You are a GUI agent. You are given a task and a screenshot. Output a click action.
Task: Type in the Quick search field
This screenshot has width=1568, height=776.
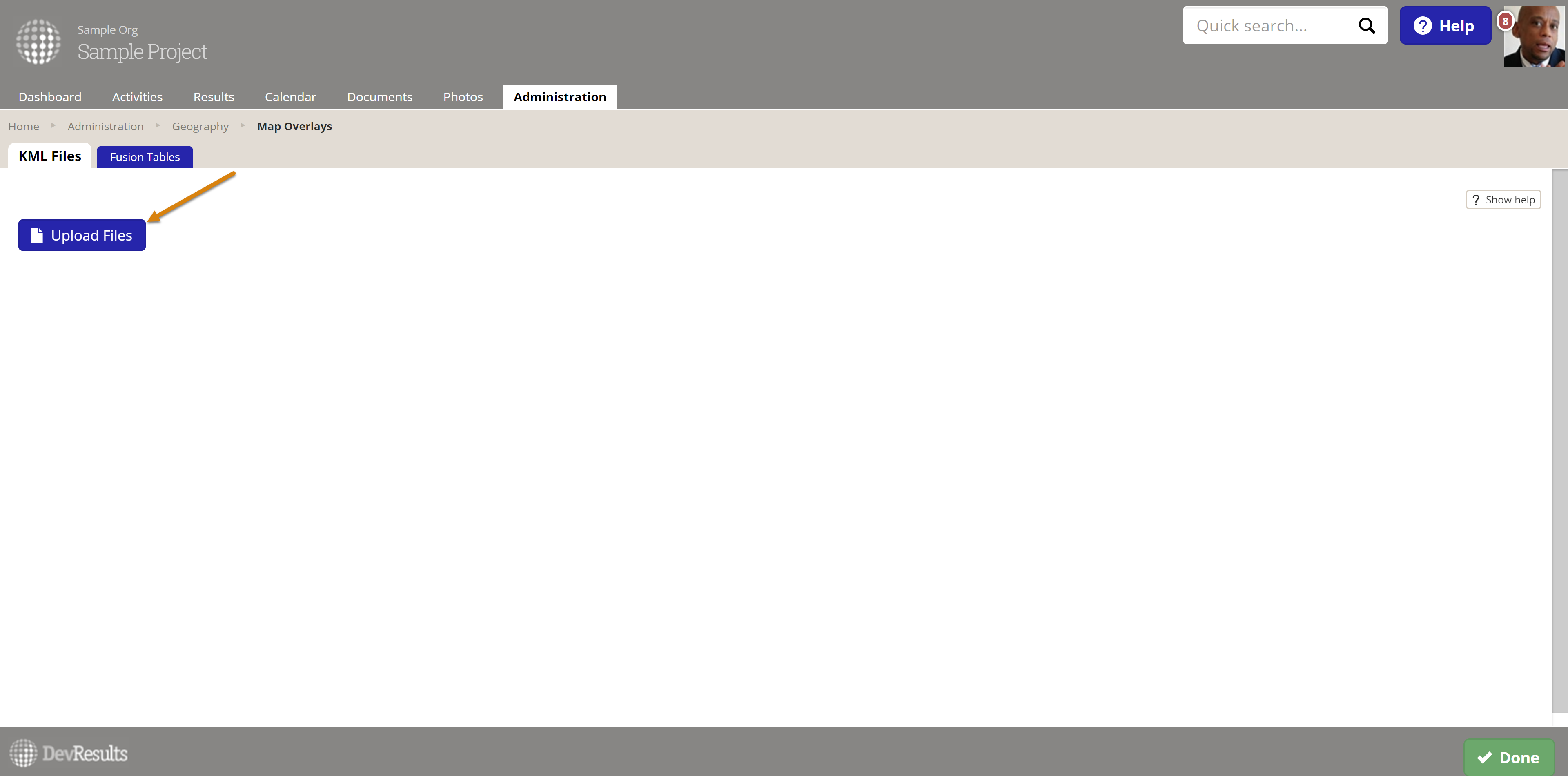[x=1269, y=26]
